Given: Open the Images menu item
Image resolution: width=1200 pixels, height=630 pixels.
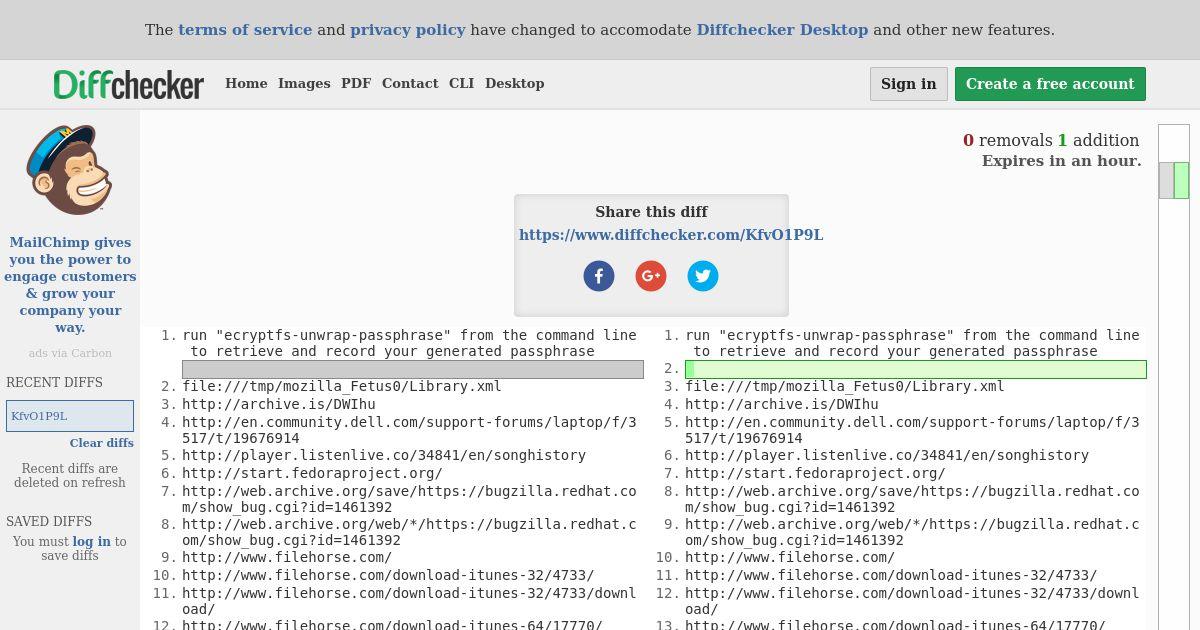Looking at the screenshot, I should (x=304, y=84).
